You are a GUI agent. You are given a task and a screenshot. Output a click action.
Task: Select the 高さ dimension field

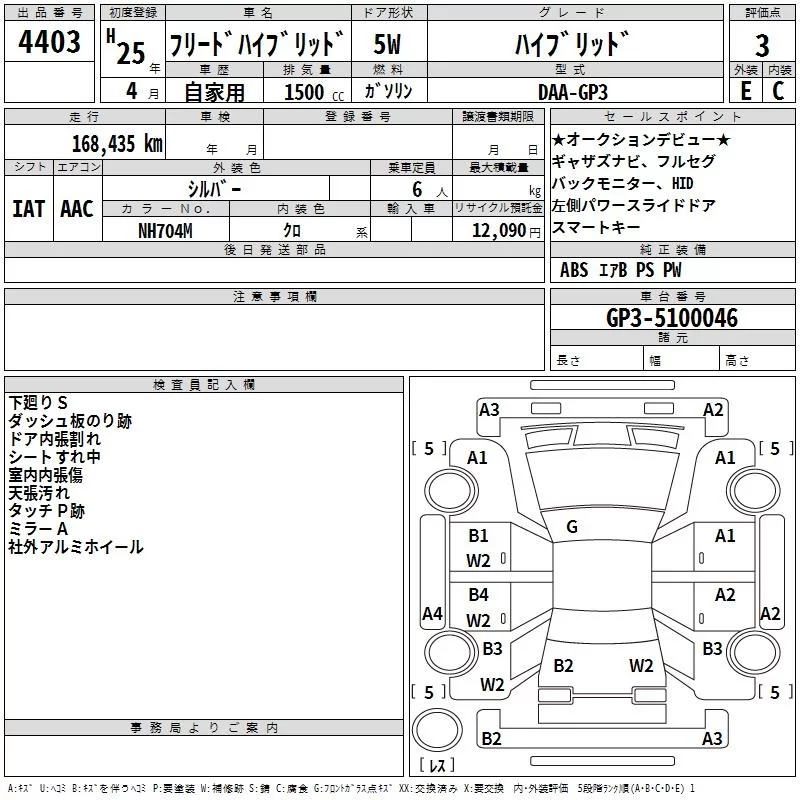[x=758, y=360]
